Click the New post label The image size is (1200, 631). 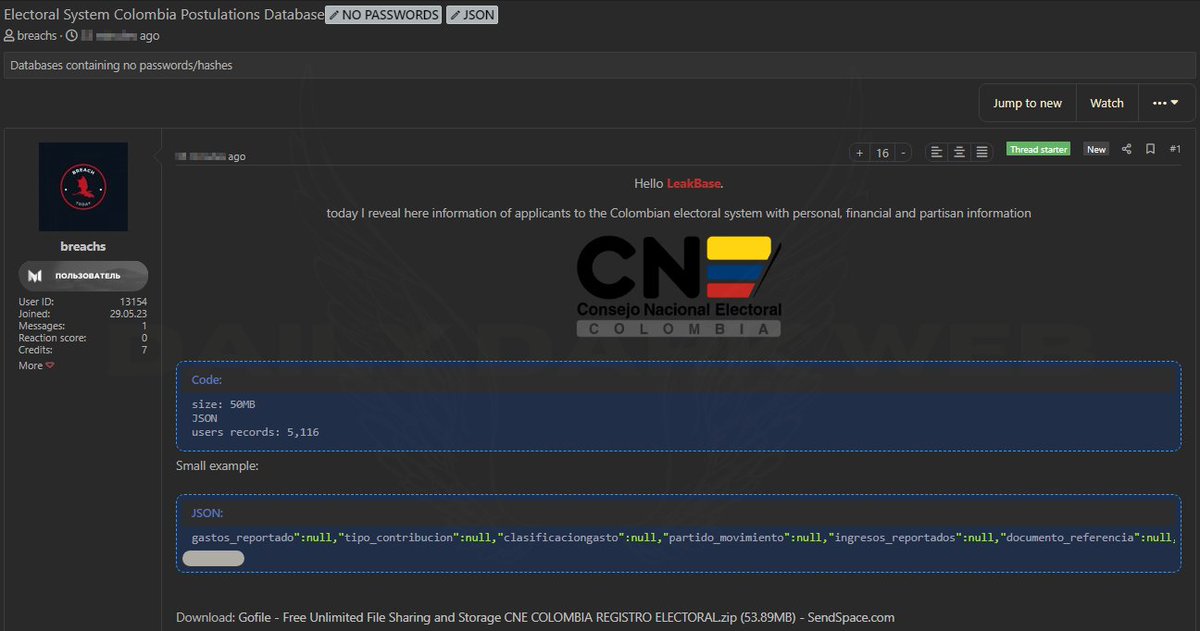pos(1097,149)
